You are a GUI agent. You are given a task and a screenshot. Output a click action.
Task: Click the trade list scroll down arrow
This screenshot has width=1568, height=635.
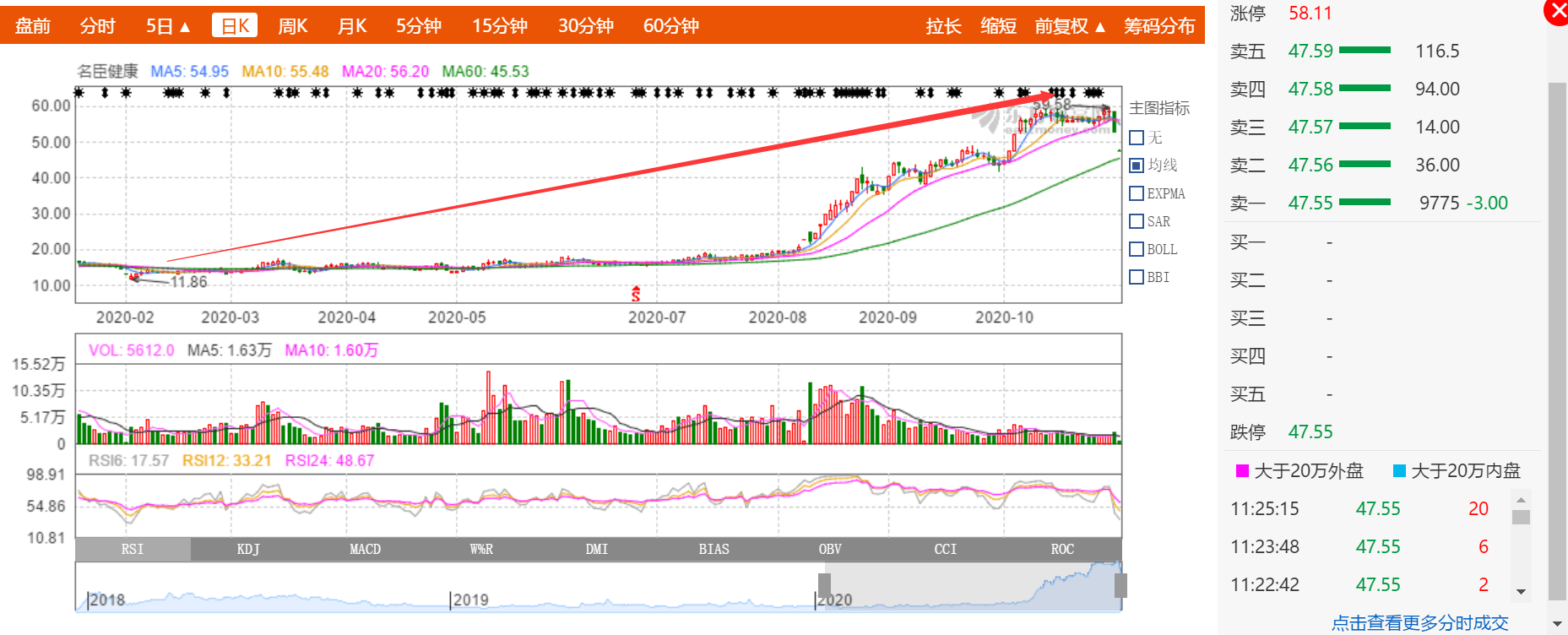[x=1521, y=592]
